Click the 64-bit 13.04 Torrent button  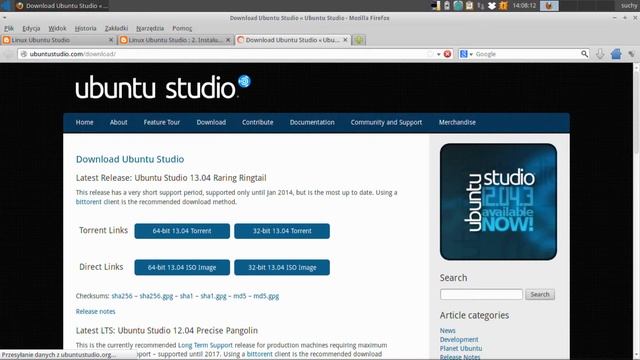[182, 231]
